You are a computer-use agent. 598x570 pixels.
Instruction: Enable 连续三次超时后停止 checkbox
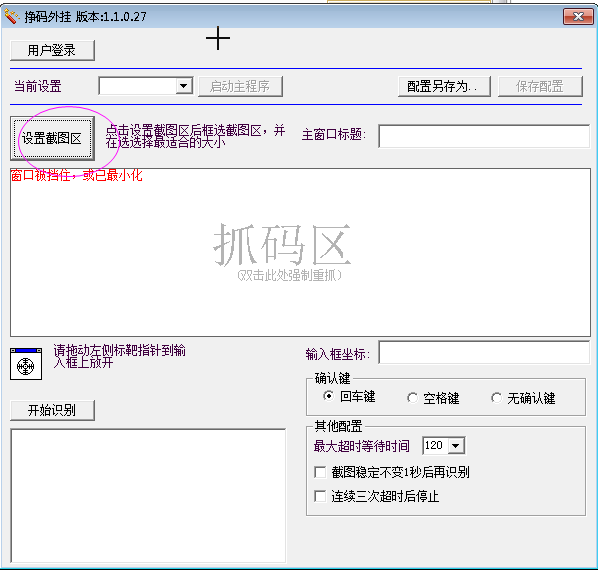[x=320, y=496]
